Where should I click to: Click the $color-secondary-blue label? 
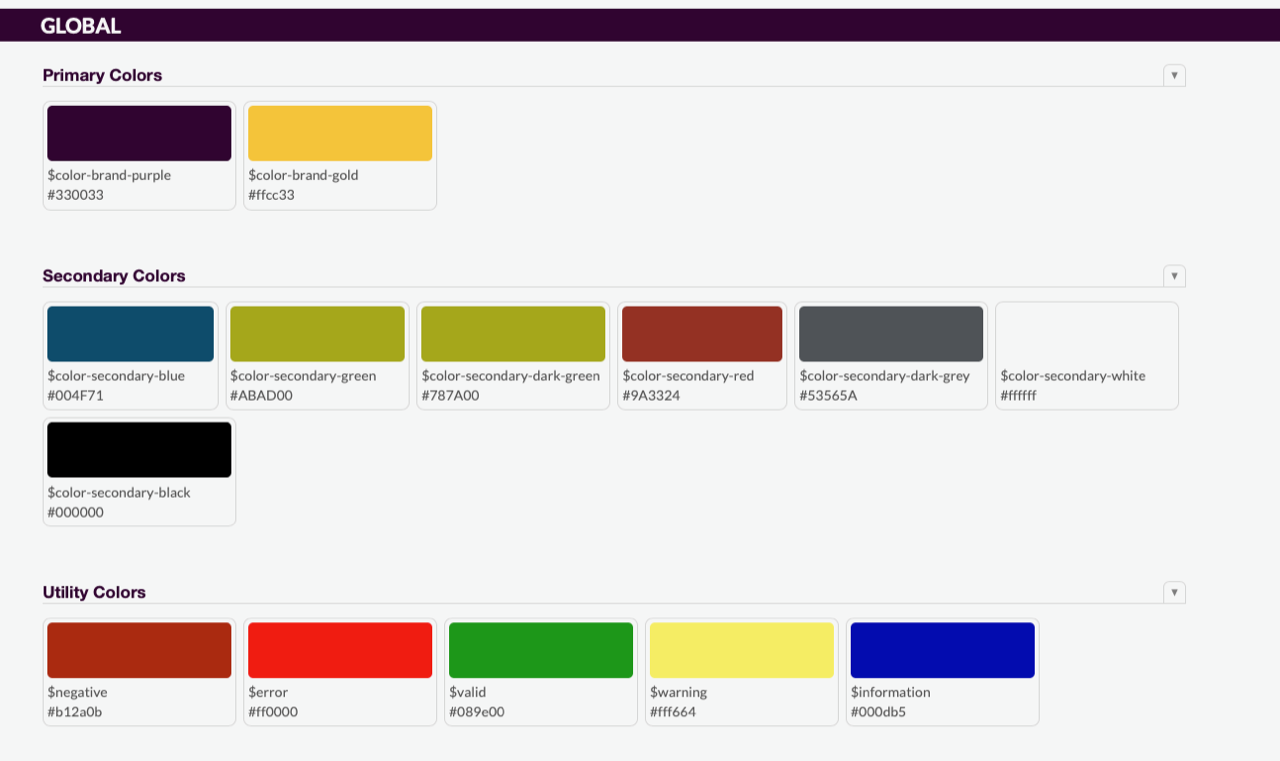pyautogui.click(x=116, y=376)
